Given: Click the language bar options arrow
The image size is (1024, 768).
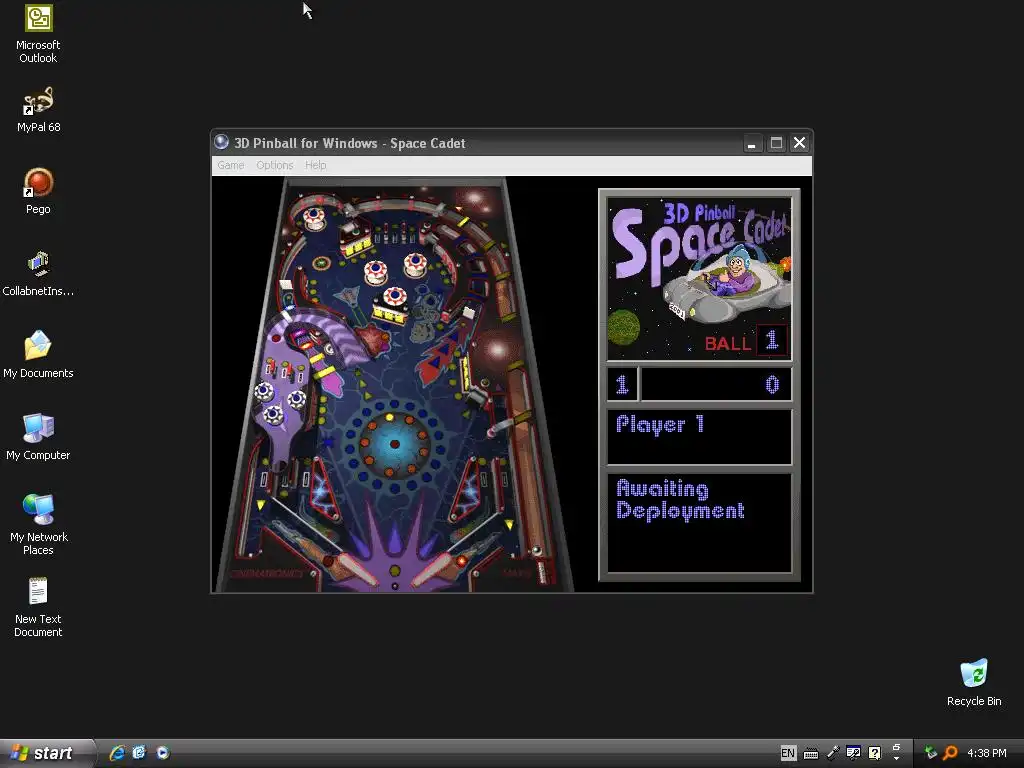Looking at the screenshot, I should (x=896, y=758).
